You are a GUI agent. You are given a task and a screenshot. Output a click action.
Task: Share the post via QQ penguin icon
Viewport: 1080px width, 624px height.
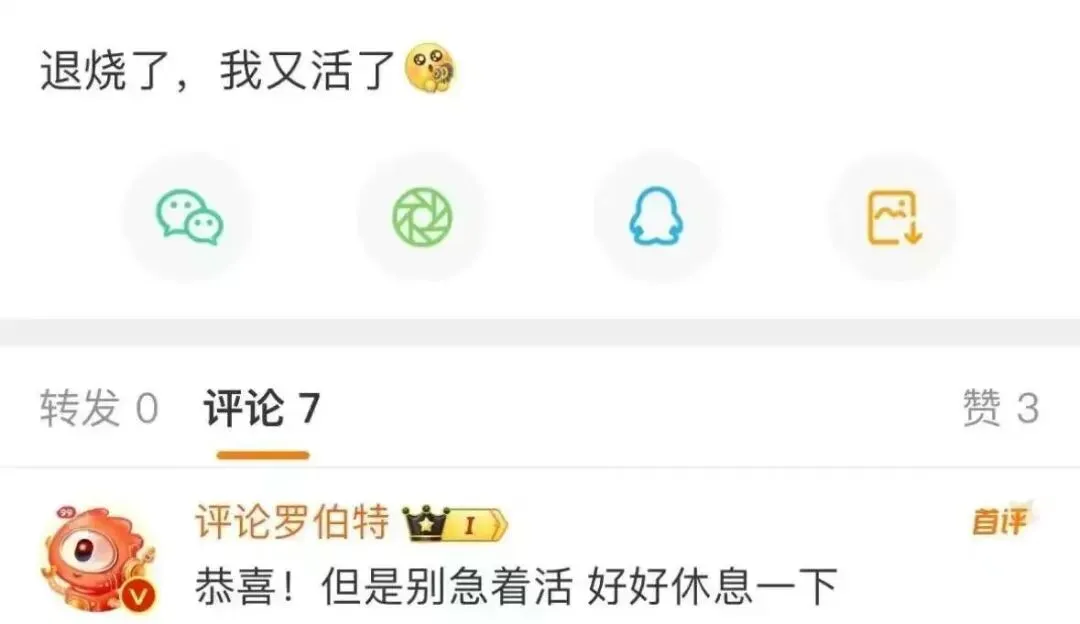pyautogui.click(x=656, y=218)
